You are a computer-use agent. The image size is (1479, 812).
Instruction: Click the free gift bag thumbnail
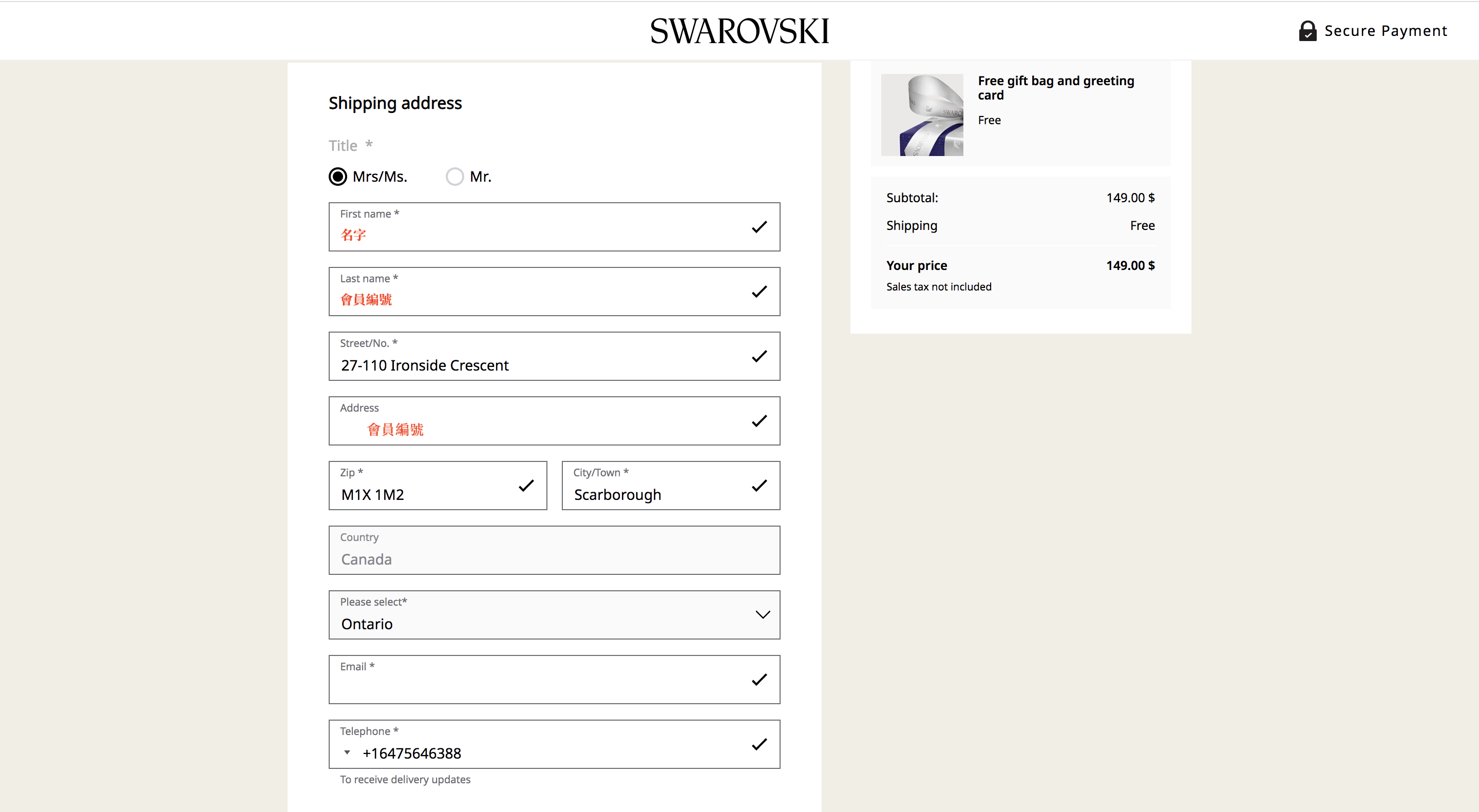[922, 115]
